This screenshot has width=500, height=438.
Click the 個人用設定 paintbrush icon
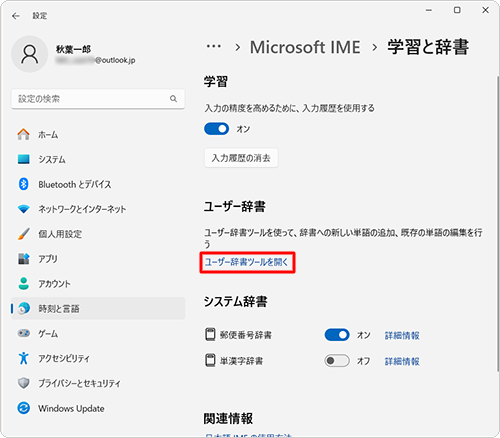point(23,234)
